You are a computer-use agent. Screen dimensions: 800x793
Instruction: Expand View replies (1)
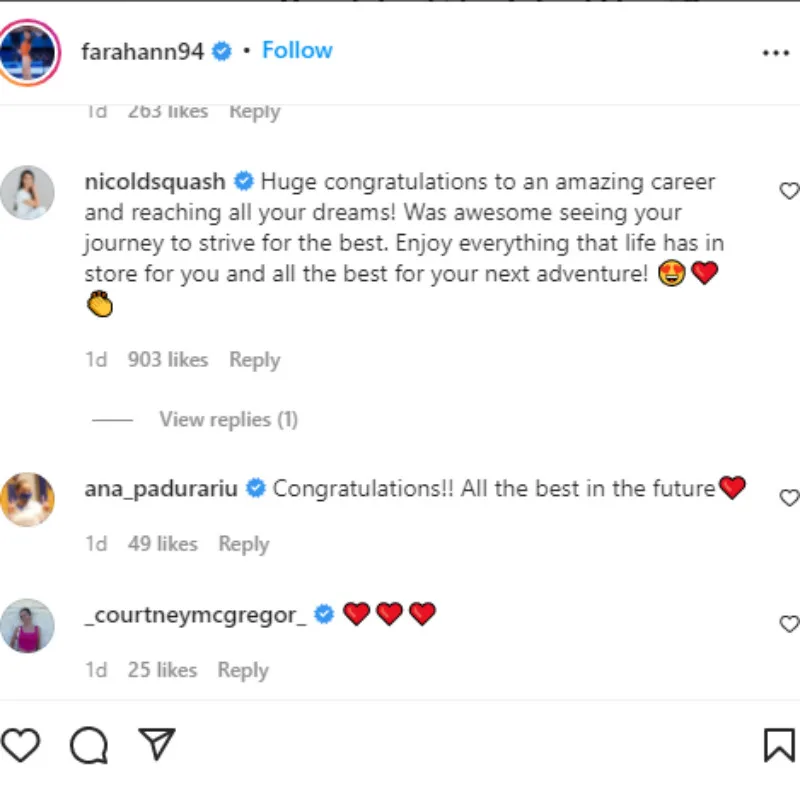click(228, 420)
